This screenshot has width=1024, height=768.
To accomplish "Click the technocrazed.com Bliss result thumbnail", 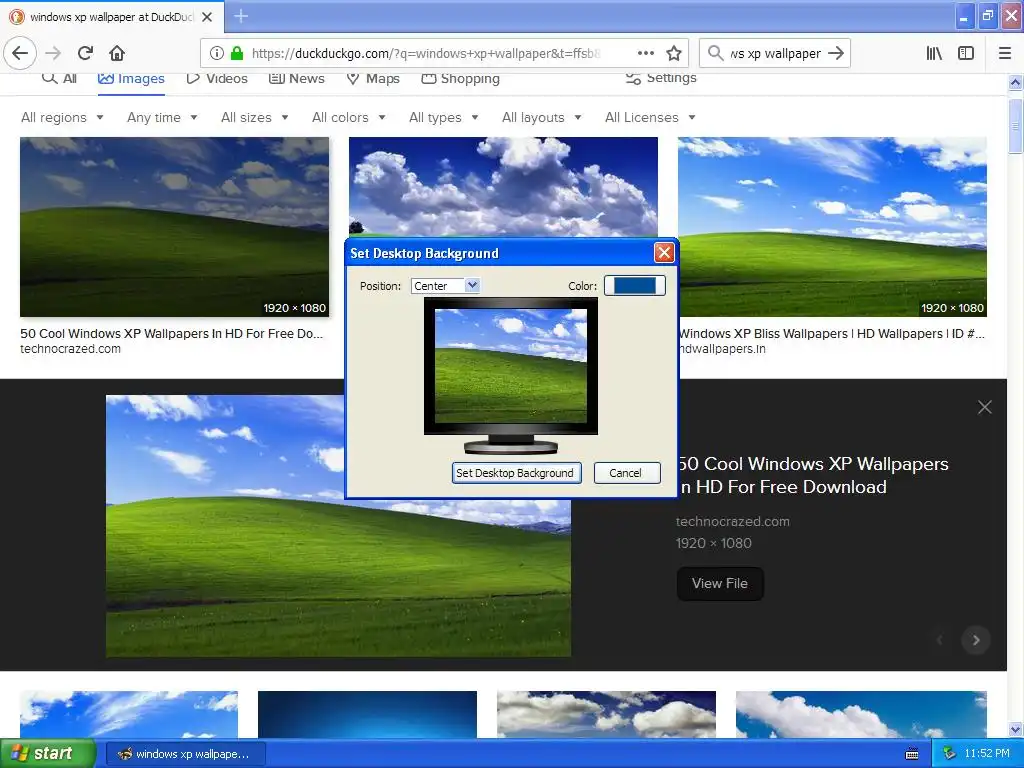I will click(x=174, y=227).
